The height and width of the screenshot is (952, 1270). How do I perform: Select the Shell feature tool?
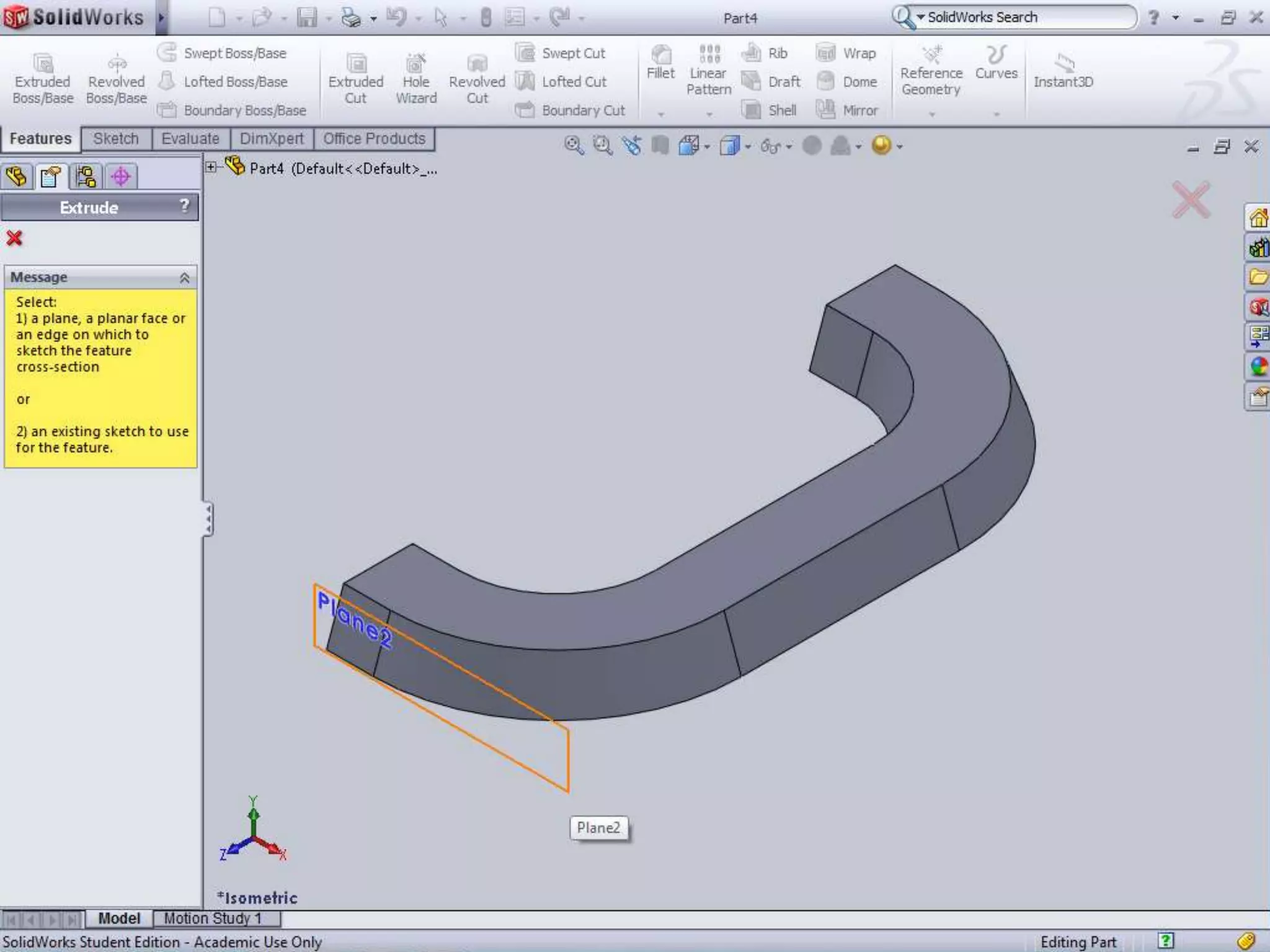pyautogui.click(x=752, y=110)
